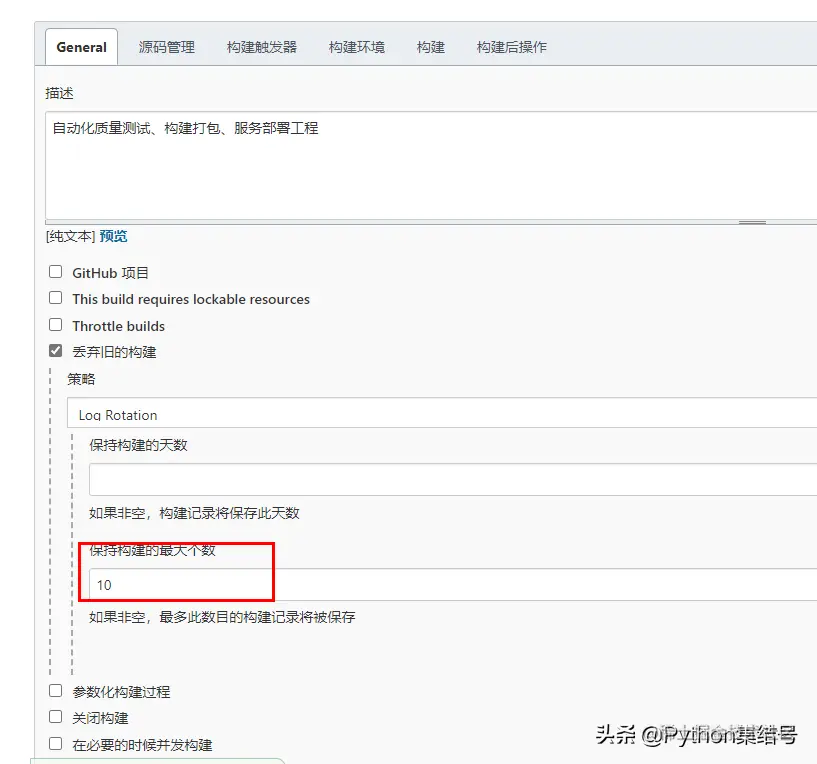Viewport: 817px width, 764px height.
Task: Enable the GitHub 项目 checkbox
Action: [x=56, y=272]
